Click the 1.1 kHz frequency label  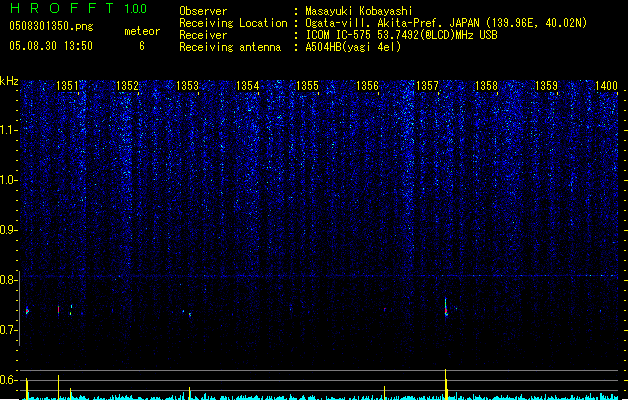click(8, 130)
